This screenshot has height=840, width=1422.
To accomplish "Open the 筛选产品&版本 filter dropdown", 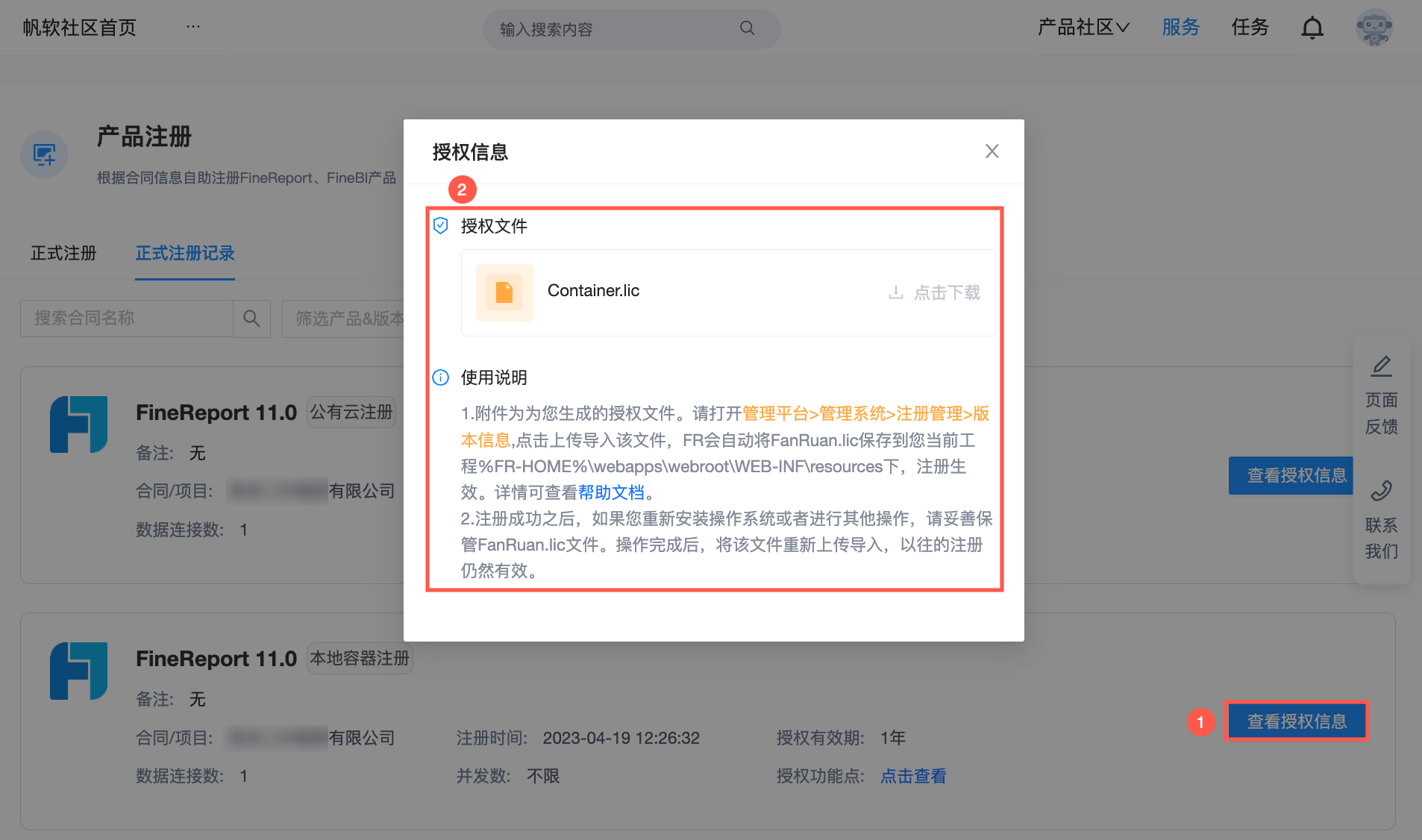I will pyautogui.click(x=343, y=319).
